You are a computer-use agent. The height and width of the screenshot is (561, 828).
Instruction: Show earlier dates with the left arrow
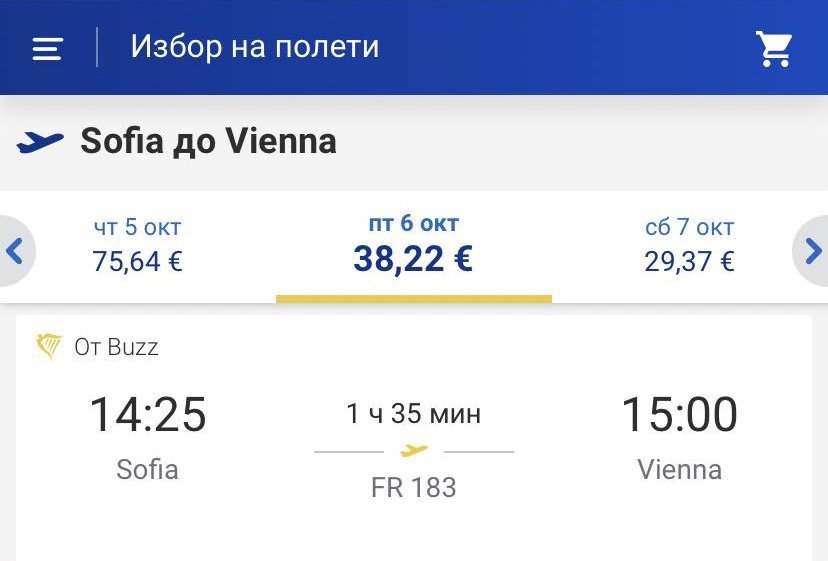15,250
